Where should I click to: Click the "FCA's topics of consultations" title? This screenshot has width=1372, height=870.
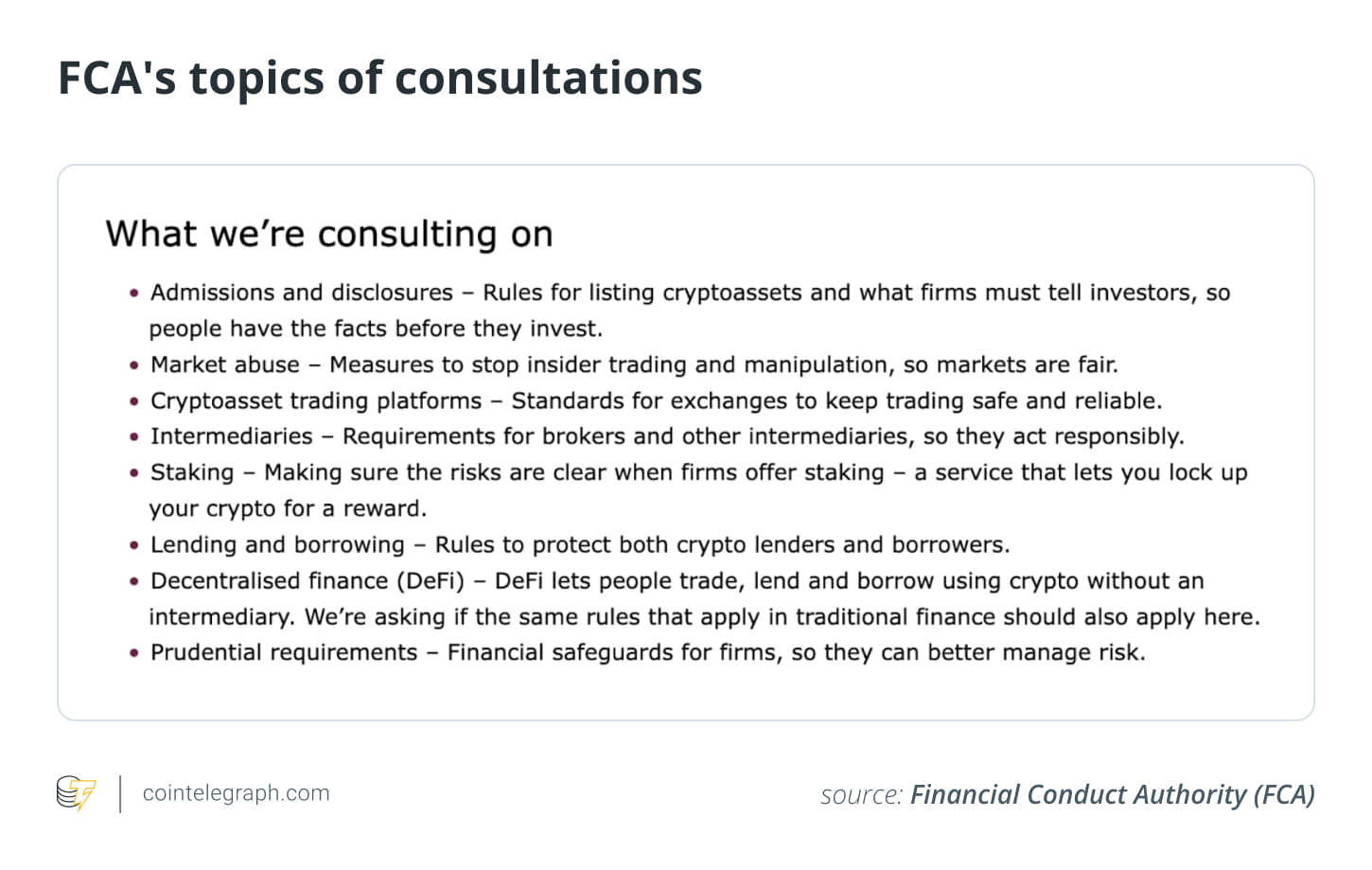pyautogui.click(x=379, y=78)
